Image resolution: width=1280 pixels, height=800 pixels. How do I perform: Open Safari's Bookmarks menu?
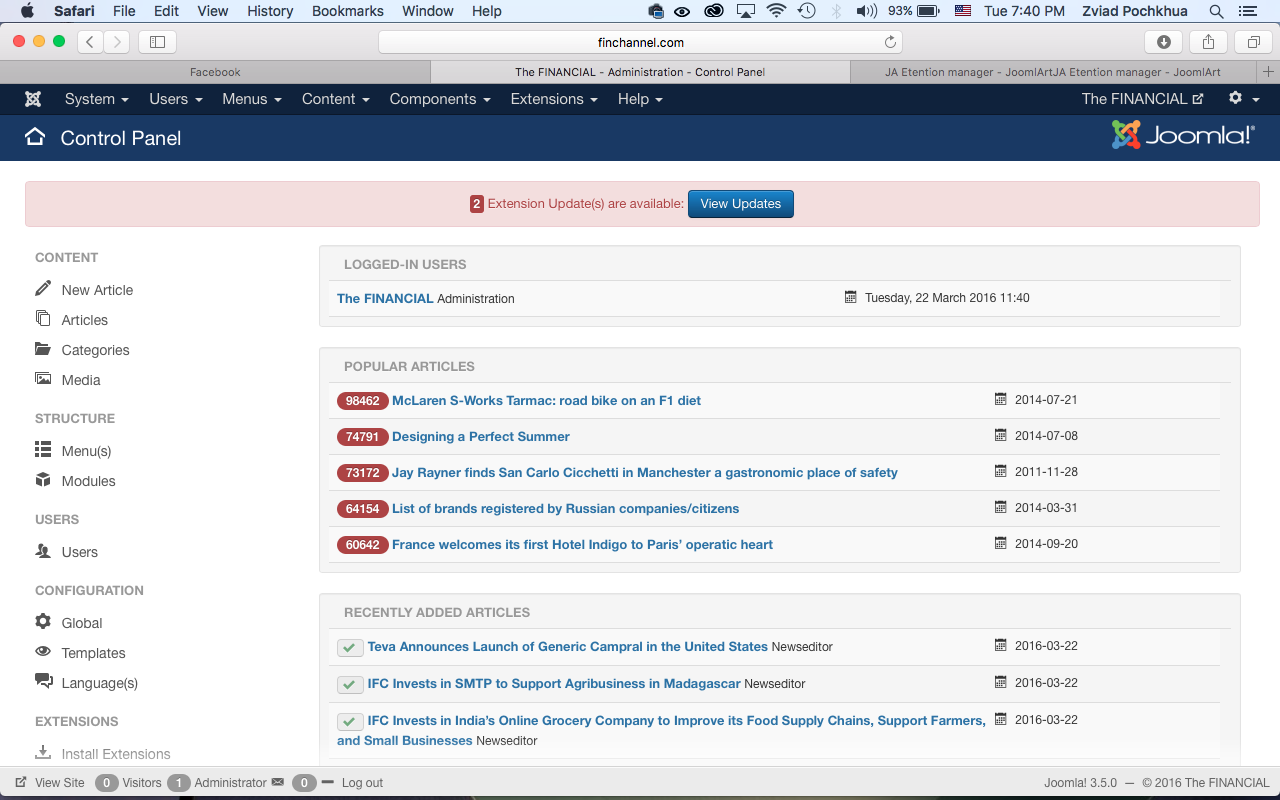coord(348,11)
